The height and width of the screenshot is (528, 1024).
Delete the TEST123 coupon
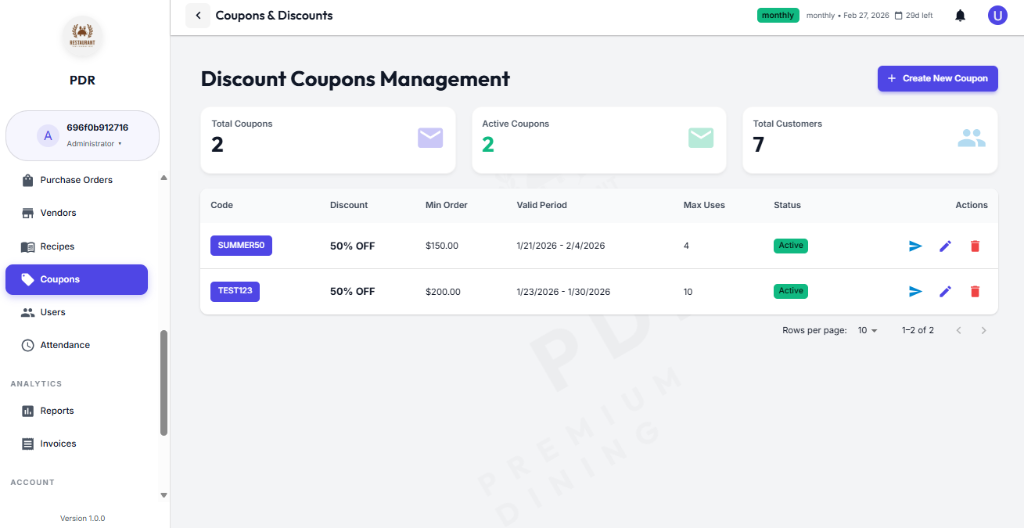(x=975, y=291)
